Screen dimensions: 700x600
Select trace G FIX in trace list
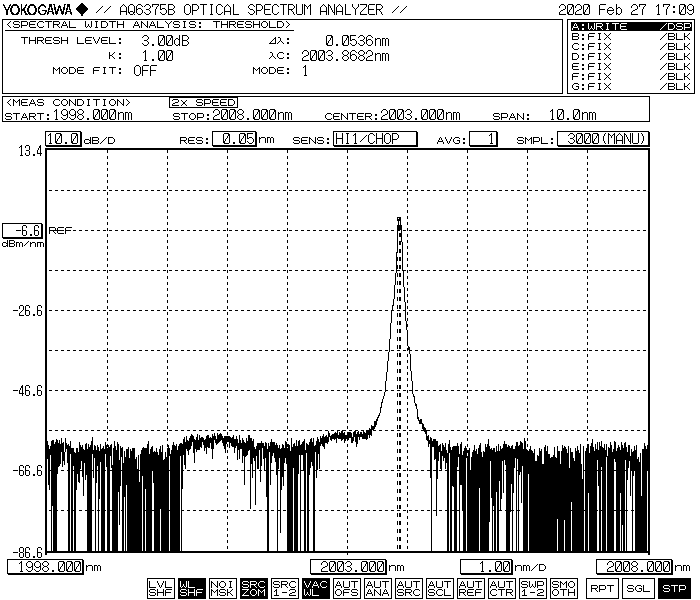tap(630, 86)
